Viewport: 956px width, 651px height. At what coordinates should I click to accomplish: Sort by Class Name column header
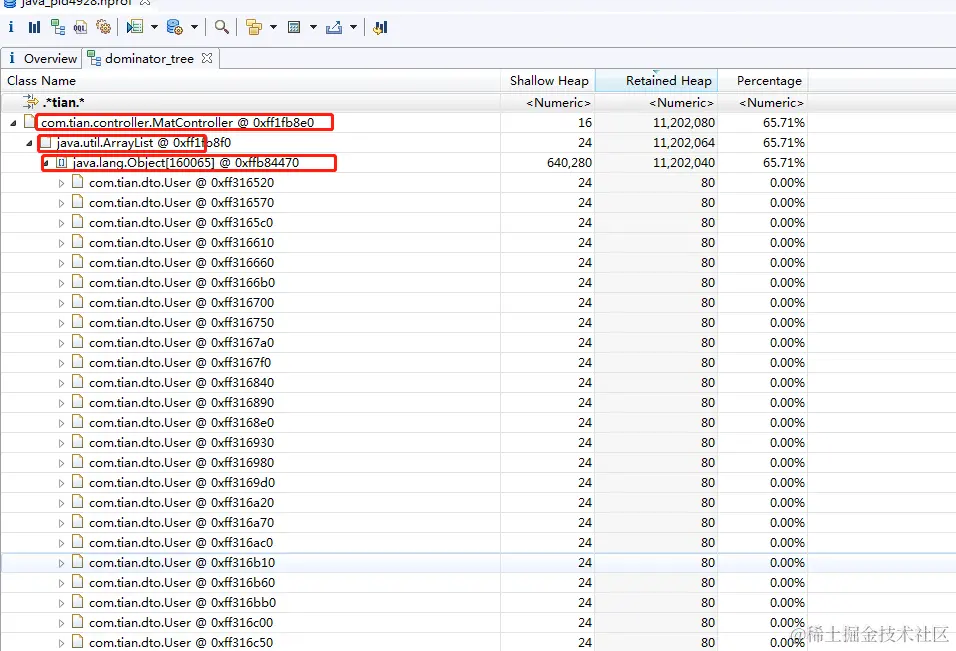[251, 80]
